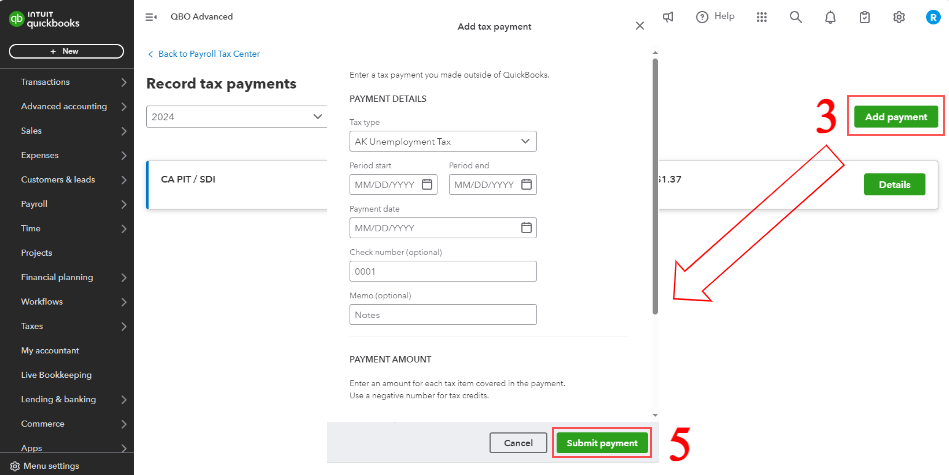Open the clipboard tasks icon
The height and width of the screenshot is (475, 949).
pyautogui.click(x=865, y=17)
